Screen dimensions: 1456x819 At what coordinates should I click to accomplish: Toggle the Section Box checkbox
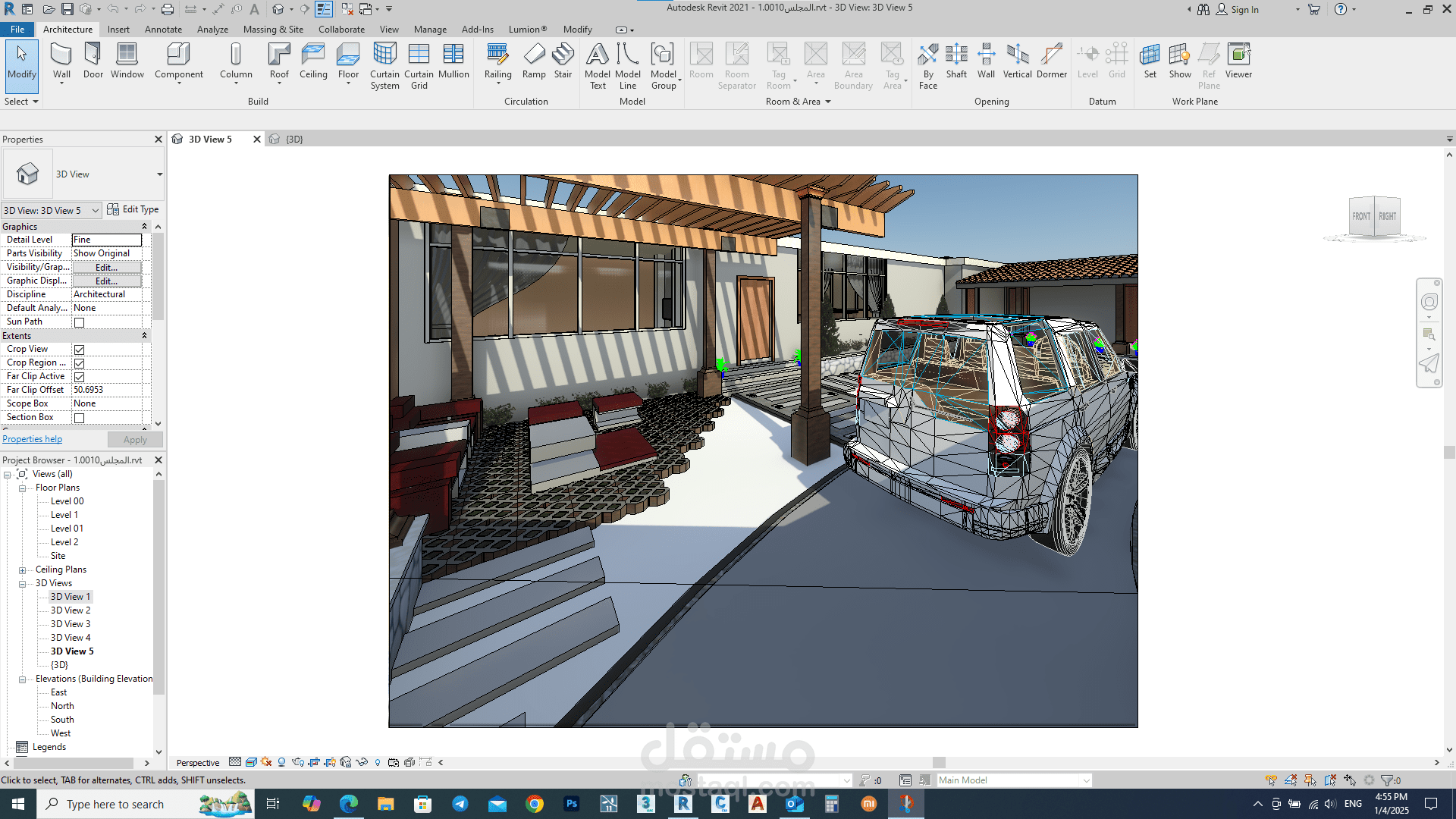tap(79, 418)
